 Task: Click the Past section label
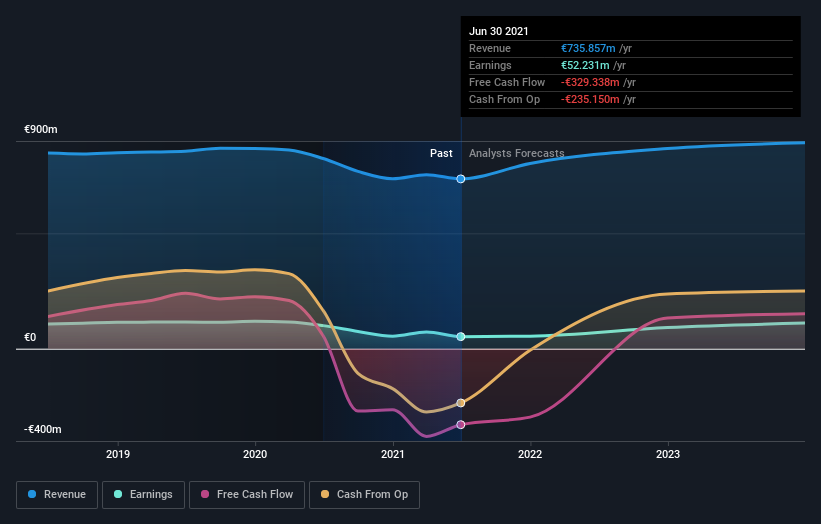[441, 153]
